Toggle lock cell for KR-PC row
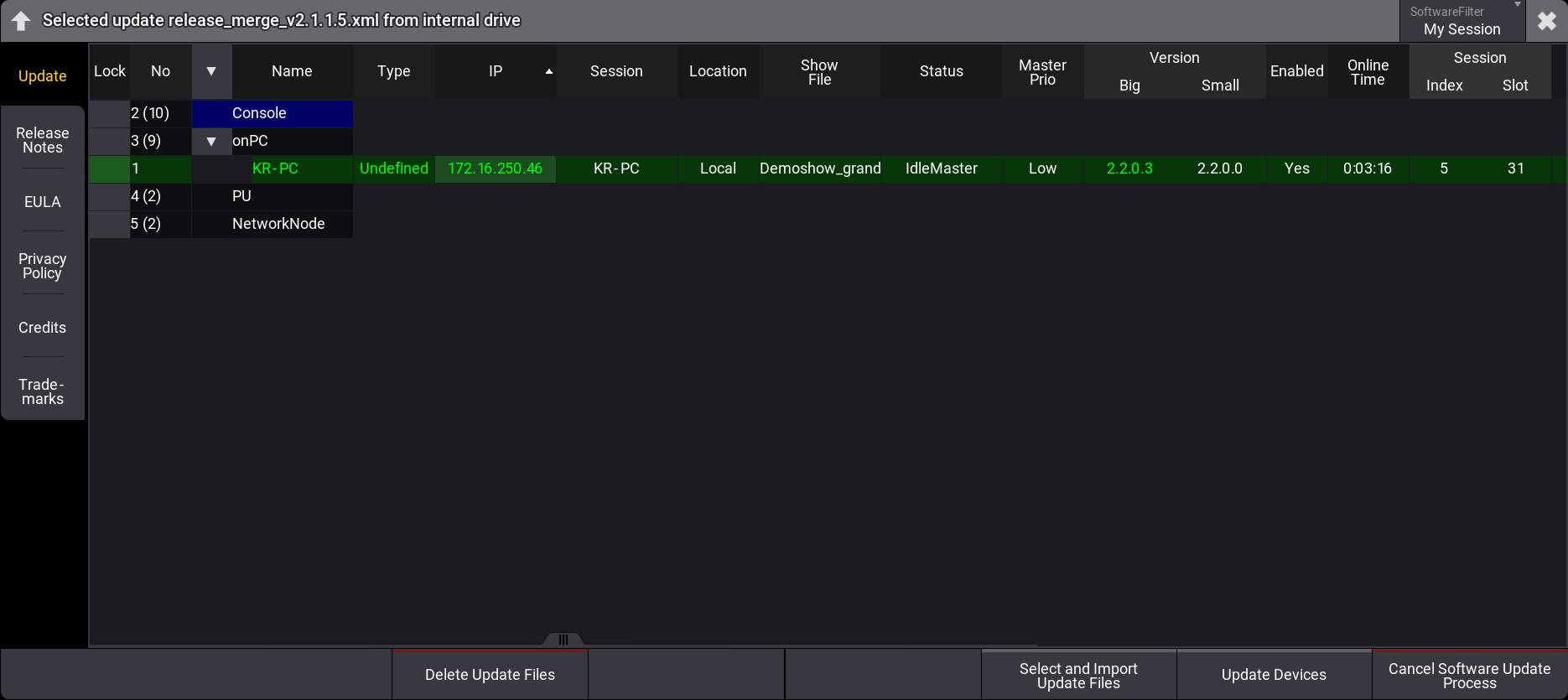 coord(110,169)
